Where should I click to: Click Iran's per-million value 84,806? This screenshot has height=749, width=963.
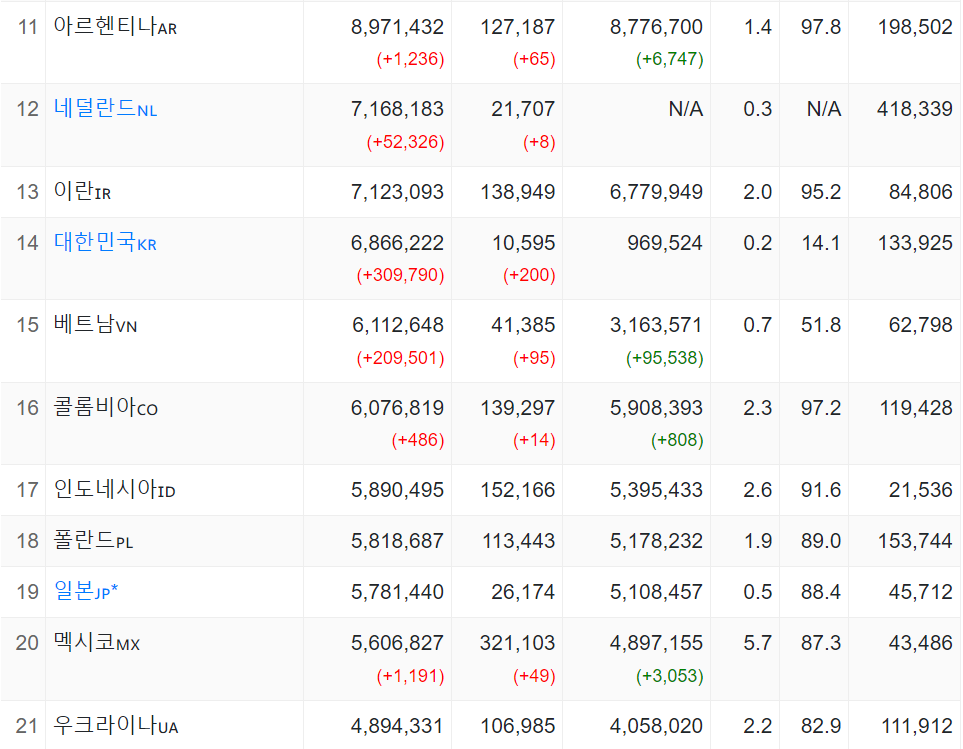coord(921,192)
